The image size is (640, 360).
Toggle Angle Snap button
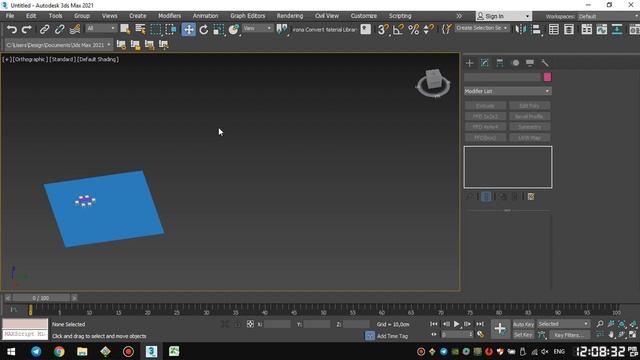coord(398,29)
